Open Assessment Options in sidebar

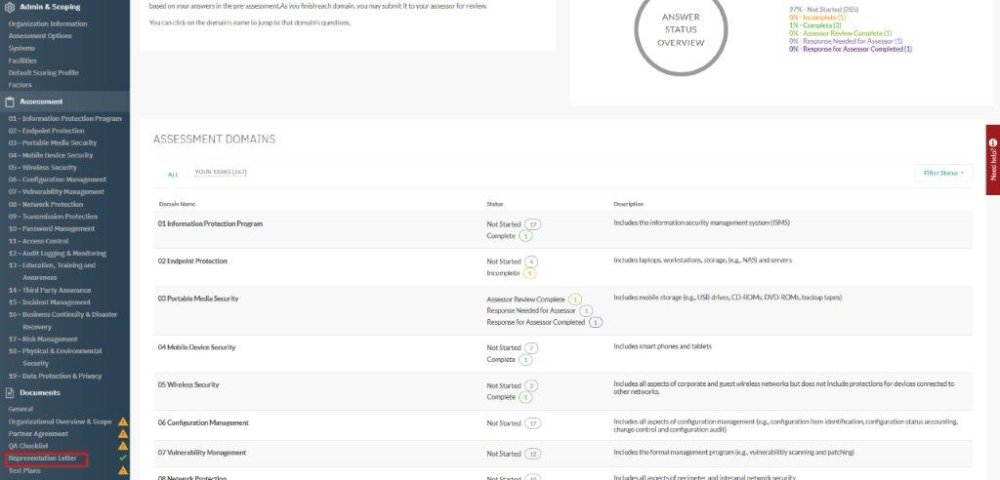[40, 36]
